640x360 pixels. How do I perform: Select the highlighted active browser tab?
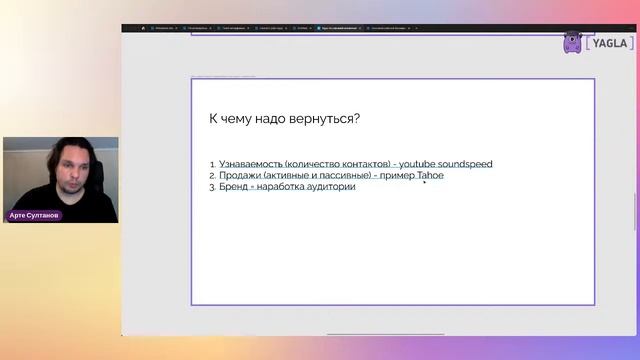pos(339,28)
